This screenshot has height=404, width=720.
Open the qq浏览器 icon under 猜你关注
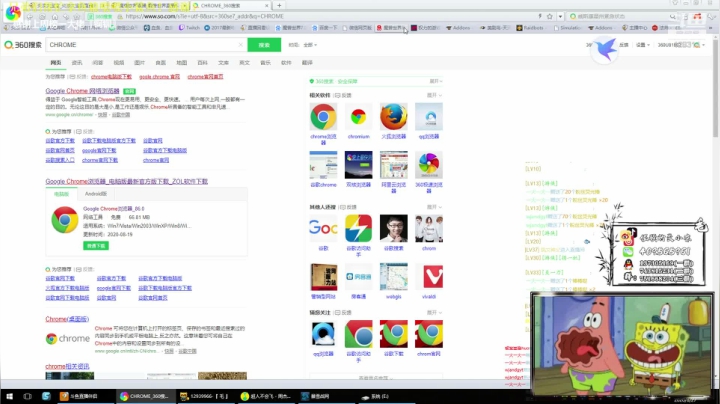coord(323,334)
